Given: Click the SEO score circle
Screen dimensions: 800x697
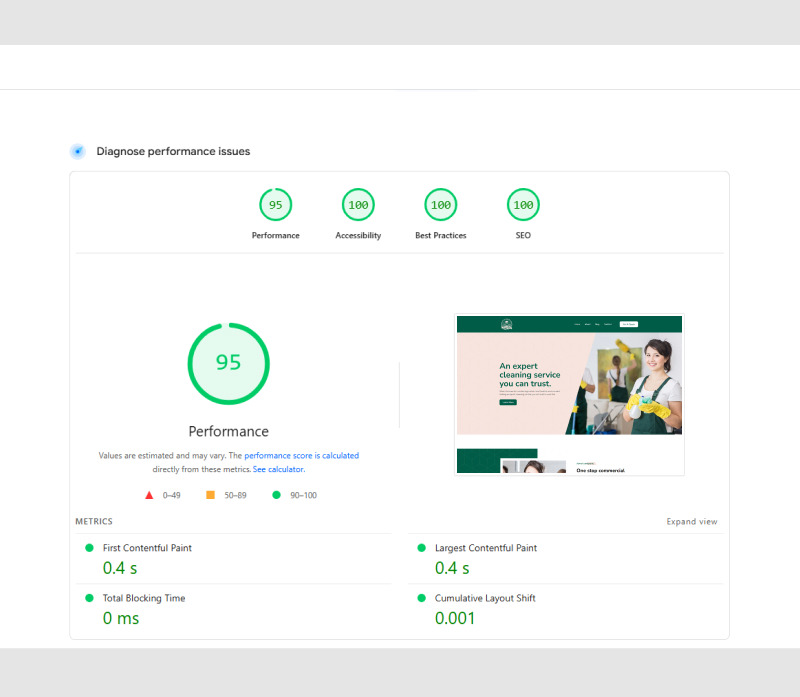Looking at the screenshot, I should [x=522, y=204].
